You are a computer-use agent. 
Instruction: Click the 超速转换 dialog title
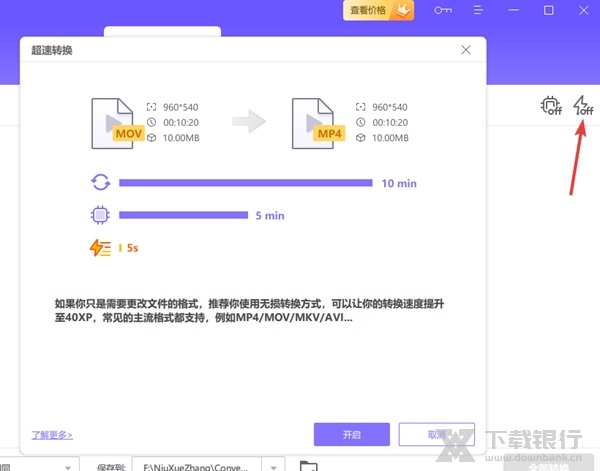[x=52, y=50]
